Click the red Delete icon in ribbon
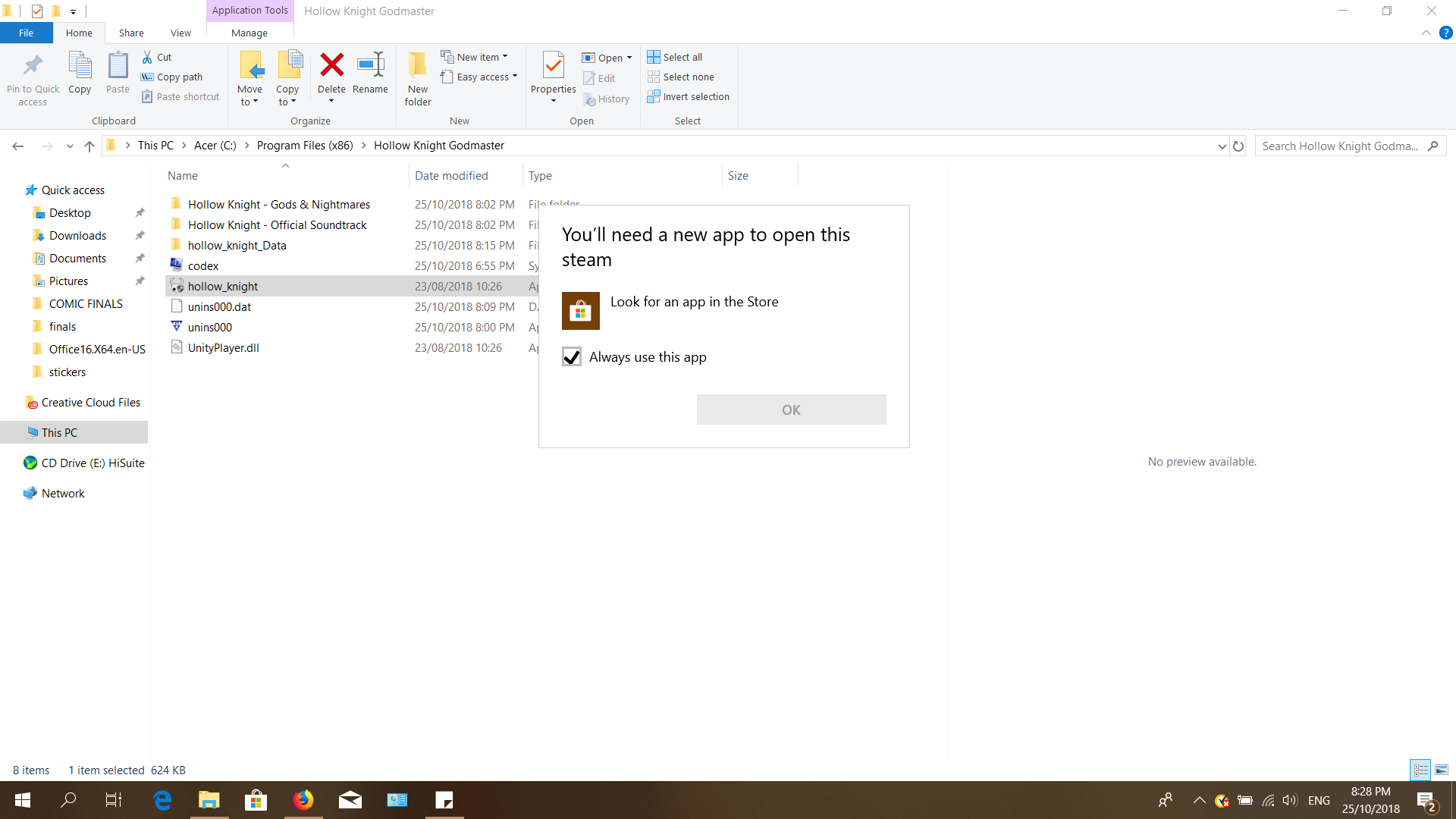1456x819 pixels. pos(331,66)
